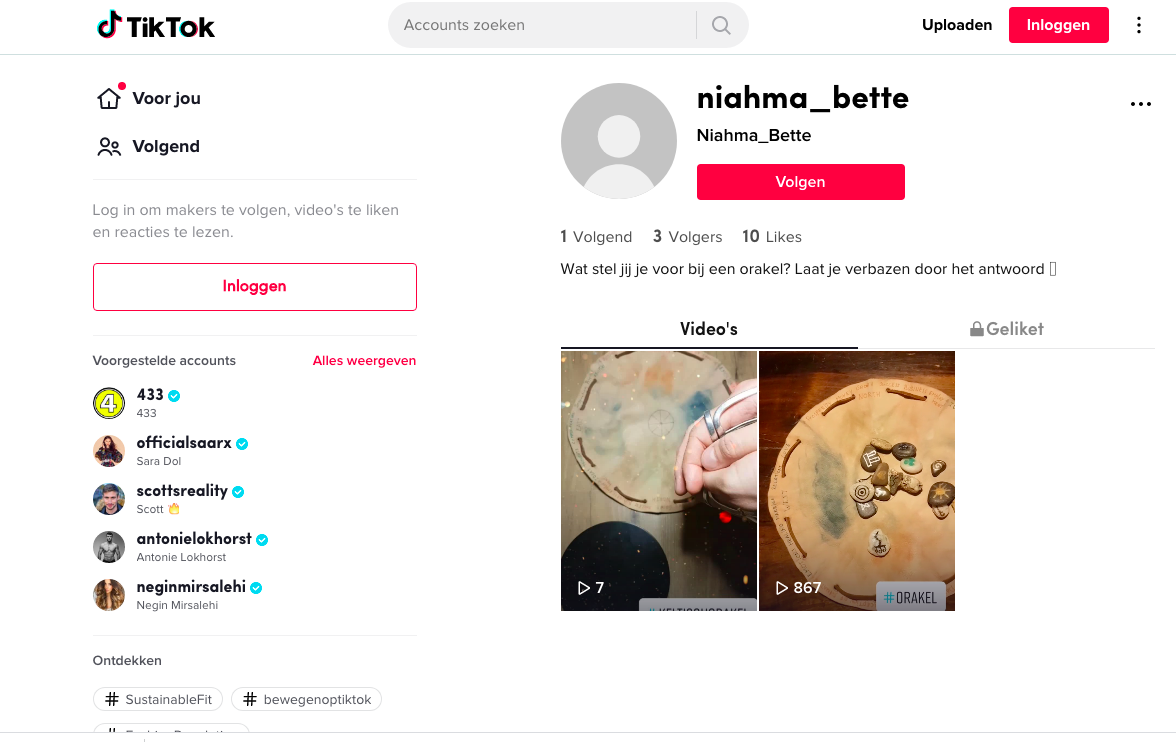
Task: Open profile three-dots options menu
Action: tap(1140, 104)
